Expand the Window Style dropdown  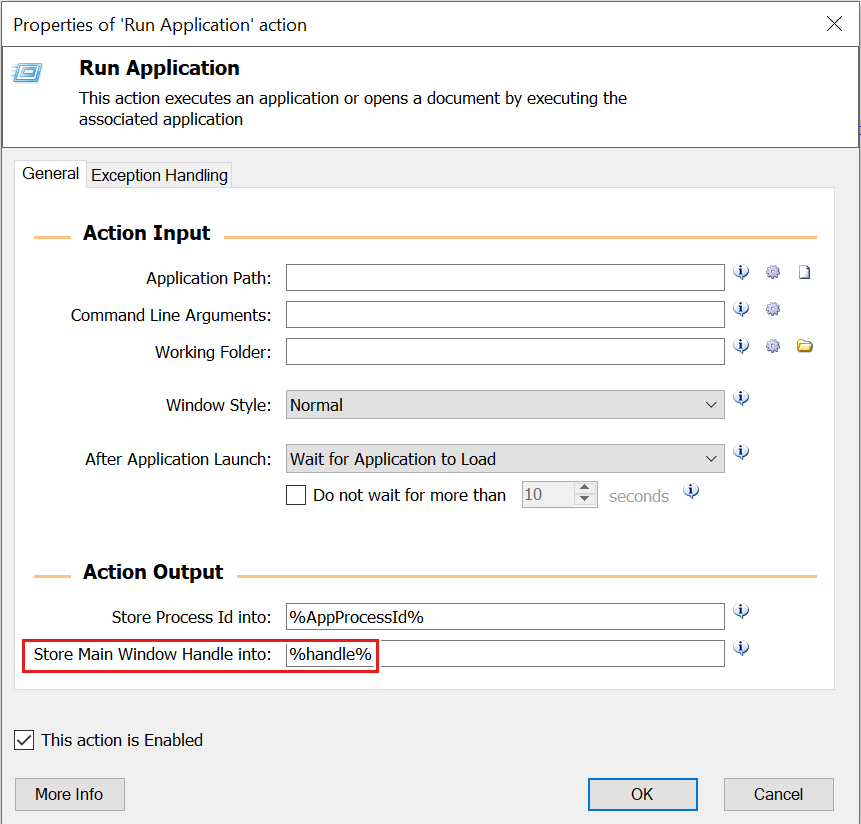click(505, 405)
